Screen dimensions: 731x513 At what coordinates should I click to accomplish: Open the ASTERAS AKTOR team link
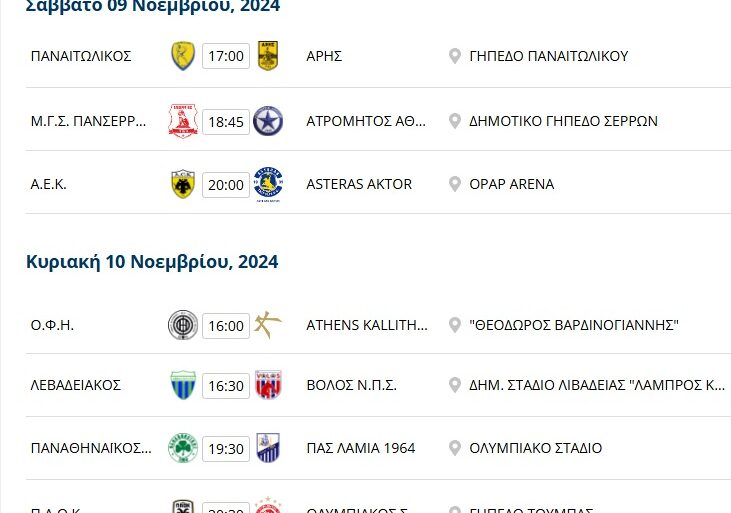pos(358,184)
